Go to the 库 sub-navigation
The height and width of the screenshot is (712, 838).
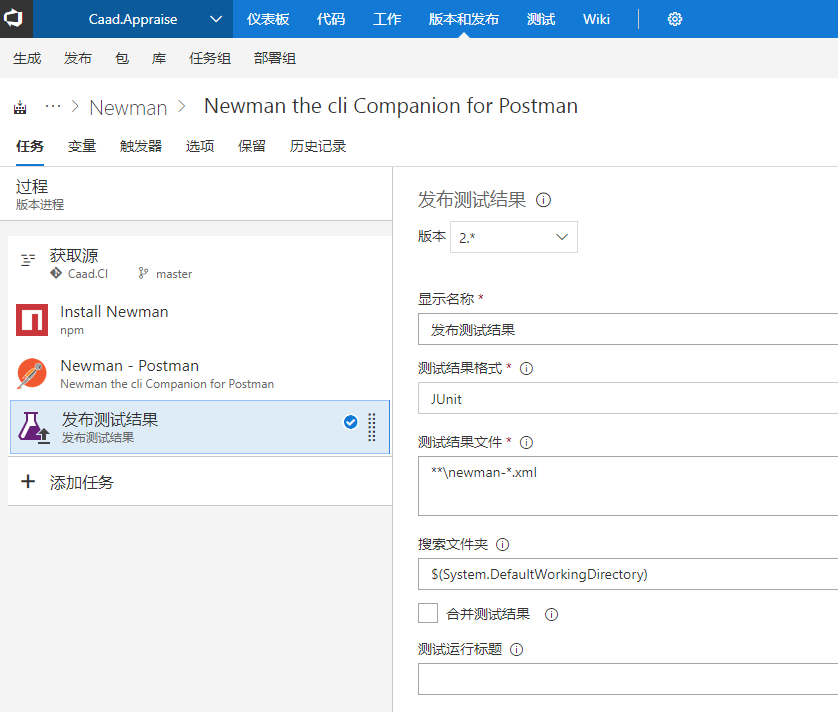[159, 58]
